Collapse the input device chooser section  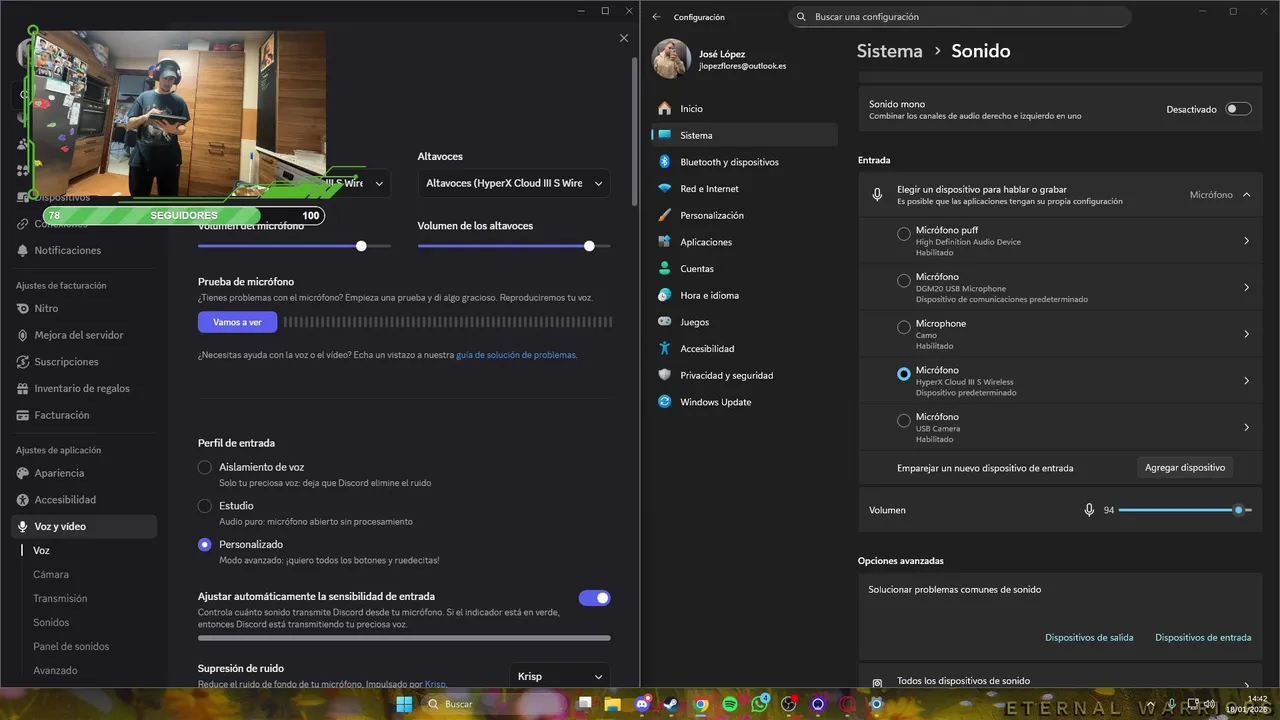1246,195
